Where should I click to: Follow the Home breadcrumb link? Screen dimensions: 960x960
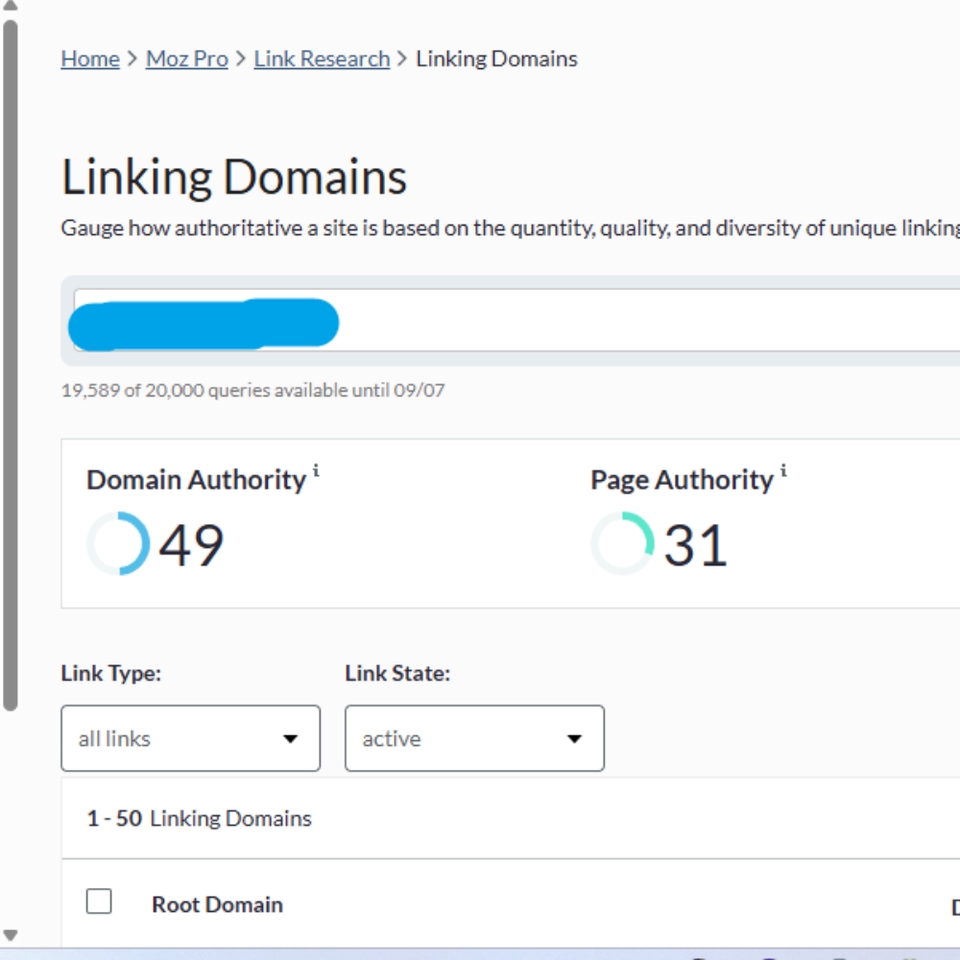(89, 58)
